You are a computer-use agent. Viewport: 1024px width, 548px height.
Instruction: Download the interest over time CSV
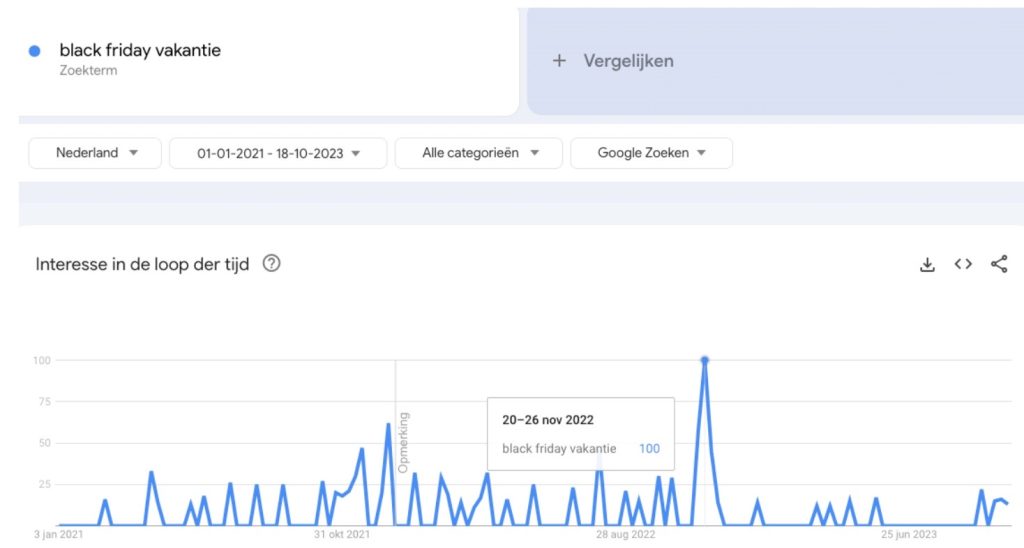927,265
